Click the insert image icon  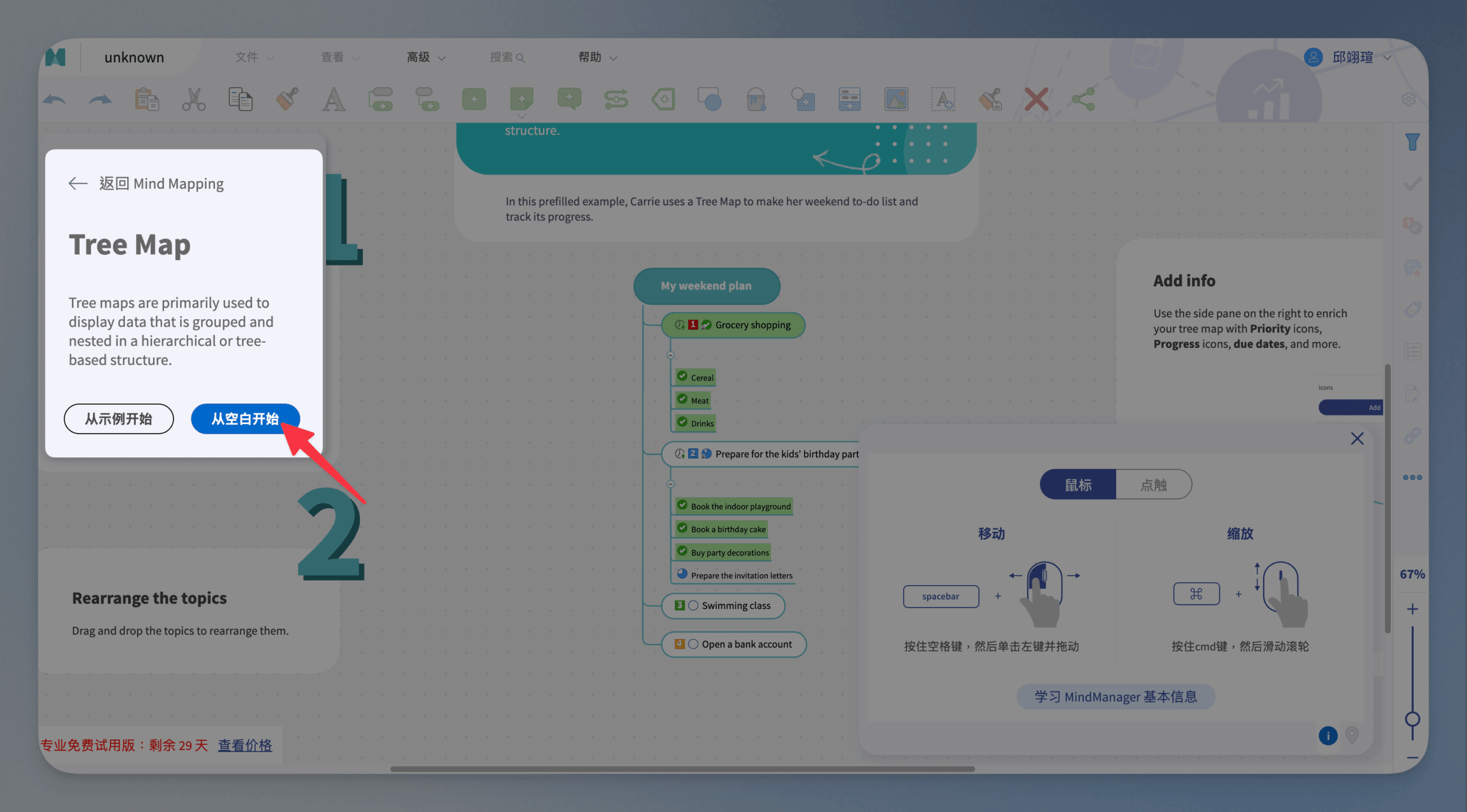[x=896, y=100]
